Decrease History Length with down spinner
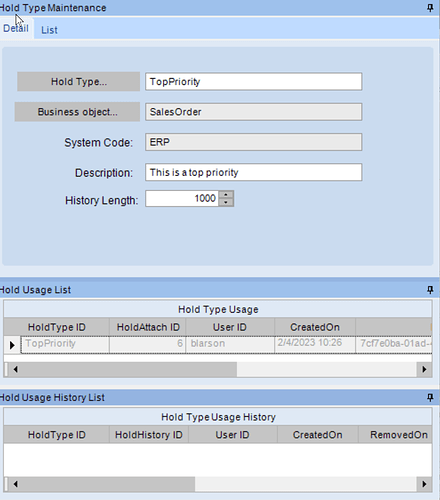The height and width of the screenshot is (500, 440). click(226, 202)
